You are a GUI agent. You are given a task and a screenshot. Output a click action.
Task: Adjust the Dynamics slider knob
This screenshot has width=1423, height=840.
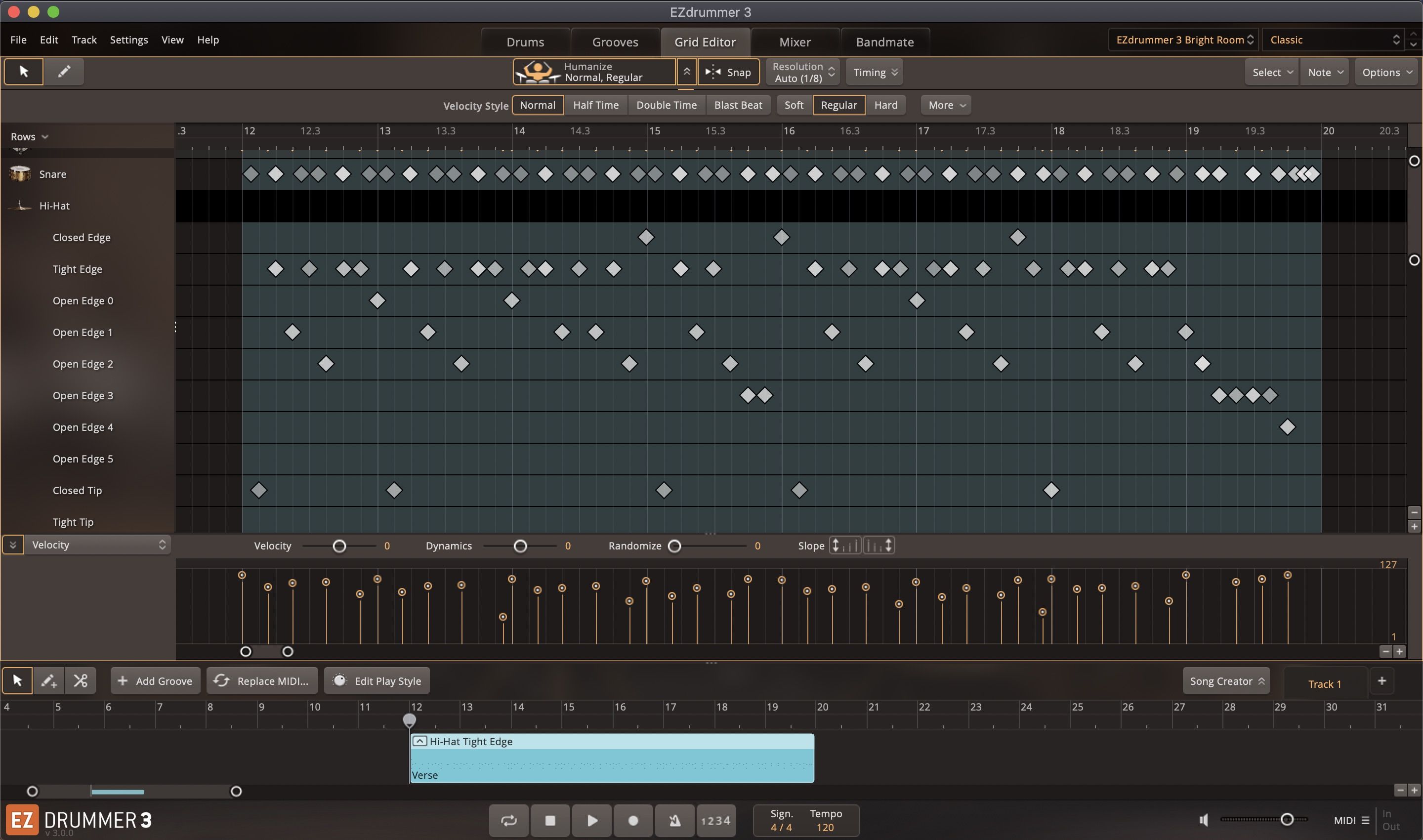pos(520,546)
